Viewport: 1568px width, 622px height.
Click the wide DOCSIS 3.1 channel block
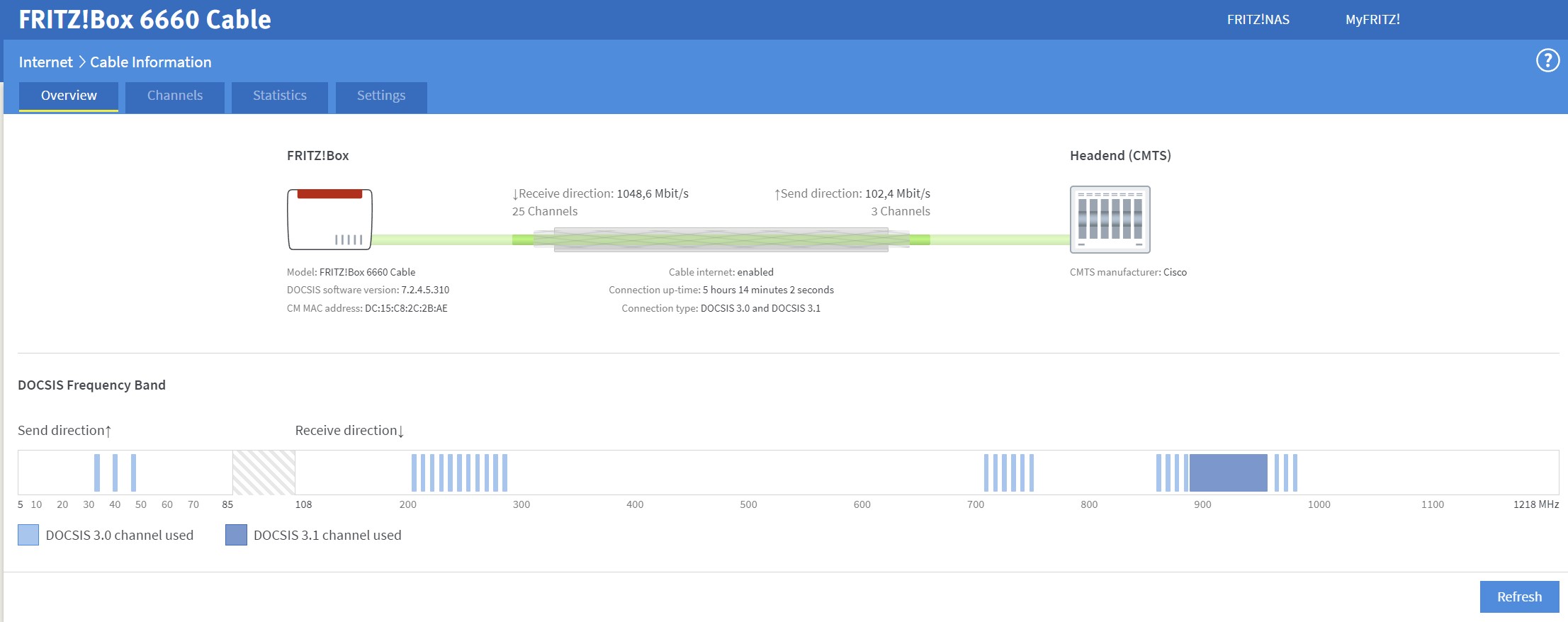(x=1228, y=473)
